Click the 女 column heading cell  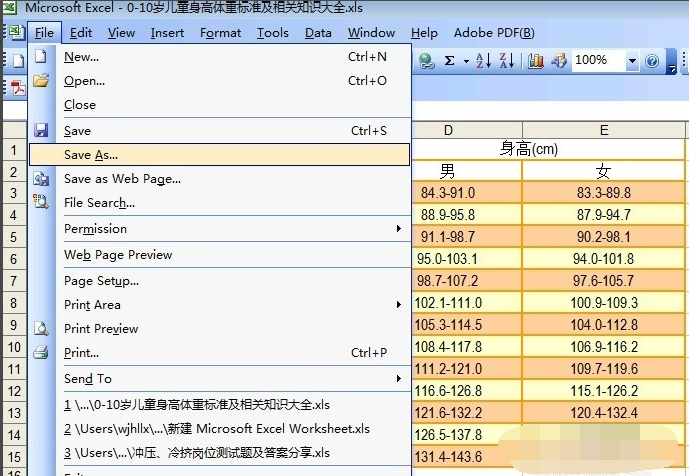(603, 171)
